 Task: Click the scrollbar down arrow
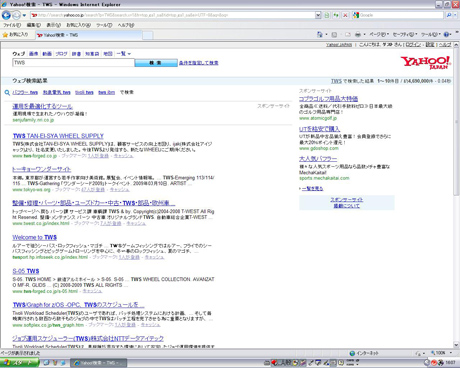tap(456, 345)
